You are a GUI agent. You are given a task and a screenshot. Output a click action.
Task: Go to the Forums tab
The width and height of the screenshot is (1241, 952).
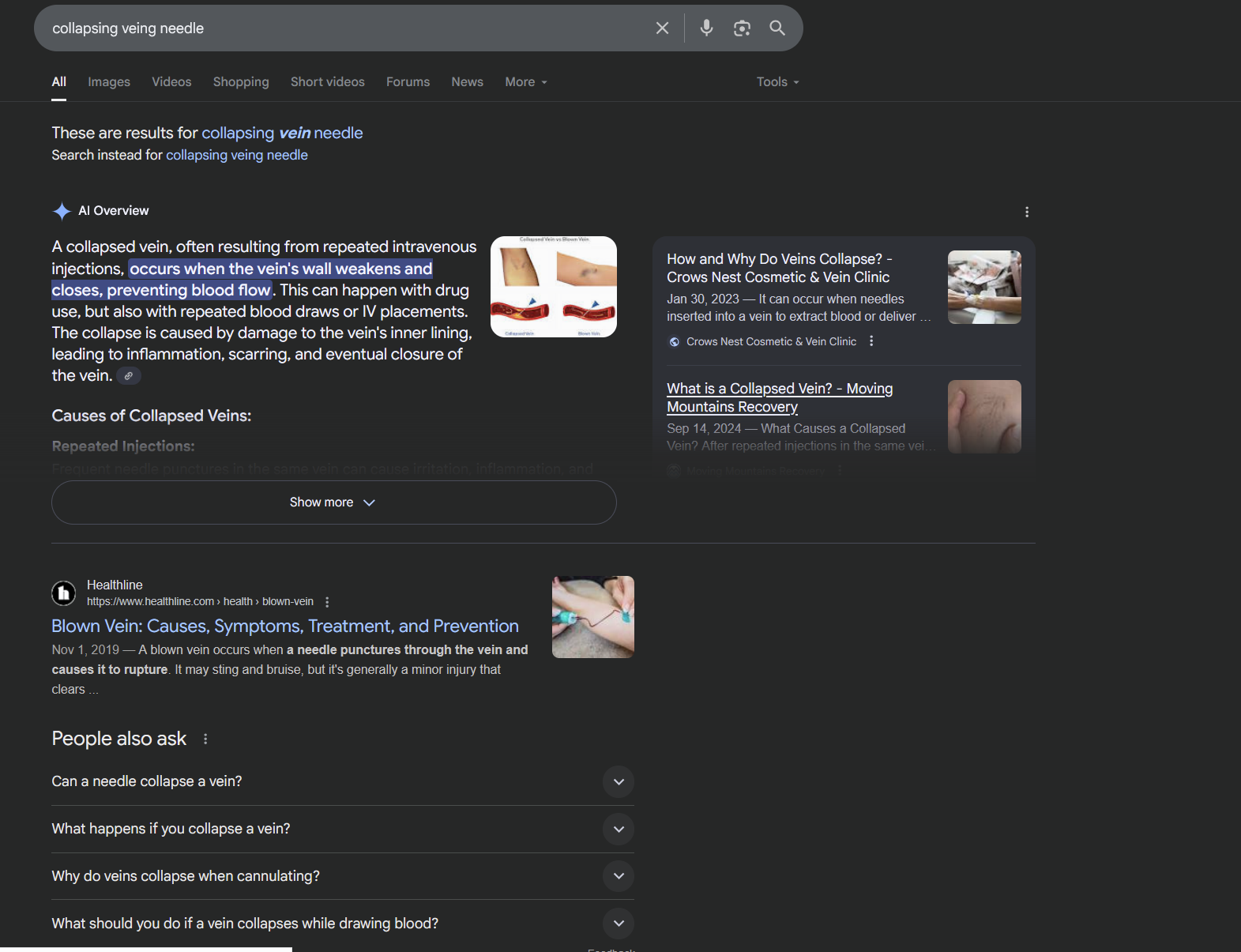(408, 82)
